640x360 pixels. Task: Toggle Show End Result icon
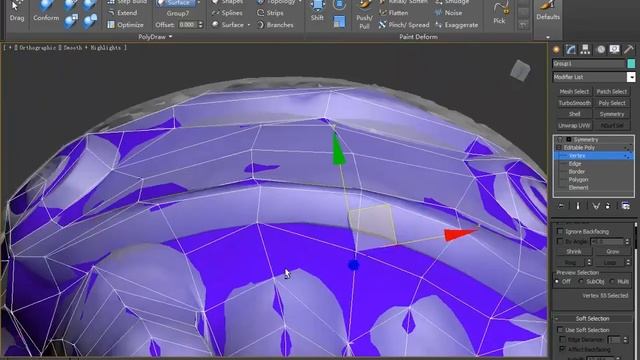(578, 206)
